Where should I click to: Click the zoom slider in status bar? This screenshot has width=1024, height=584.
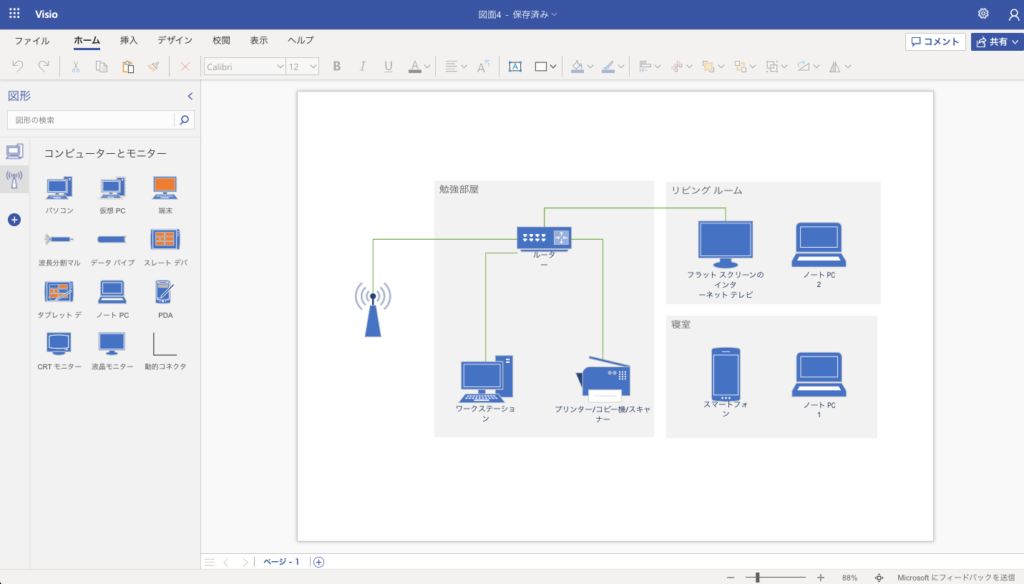[759, 577]
